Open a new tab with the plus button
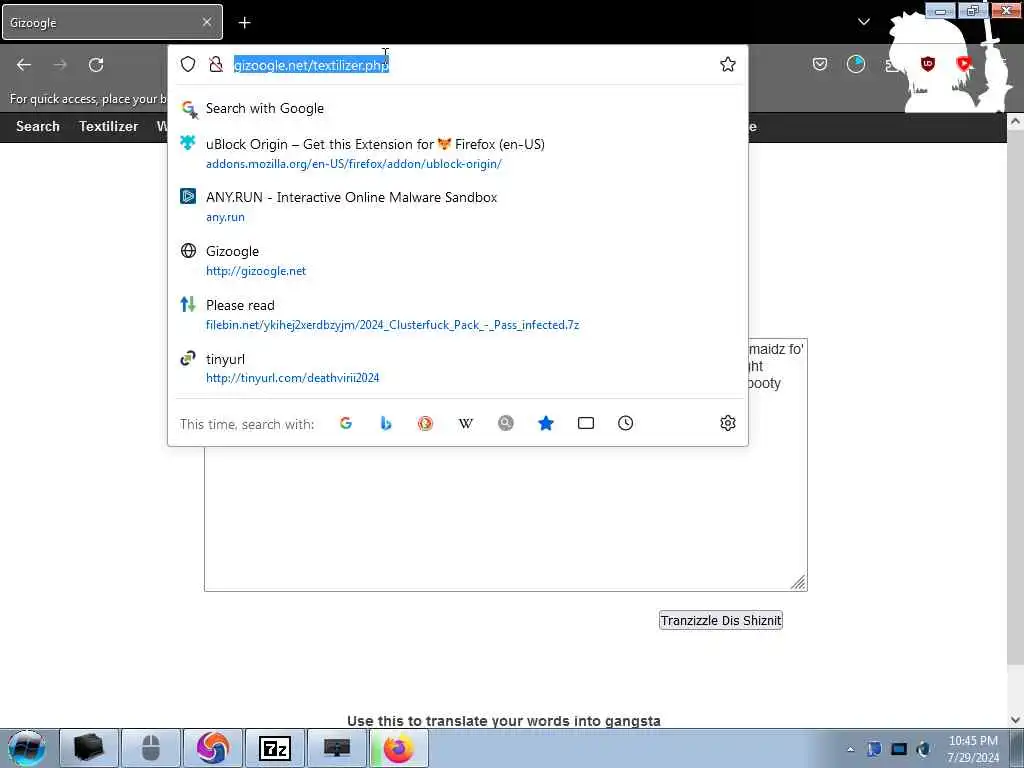 pos(244,23)
